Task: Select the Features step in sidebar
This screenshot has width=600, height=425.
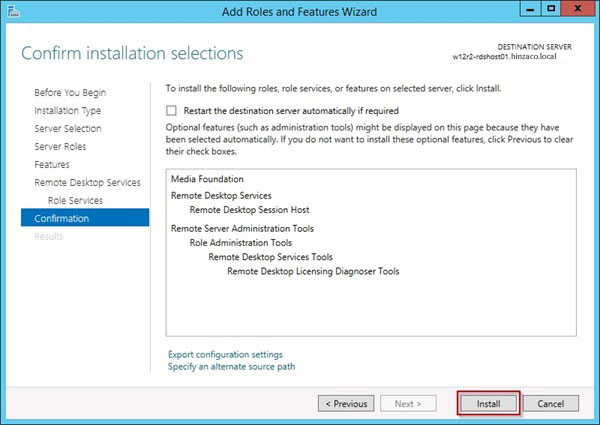Action: [x=52, y=165]
